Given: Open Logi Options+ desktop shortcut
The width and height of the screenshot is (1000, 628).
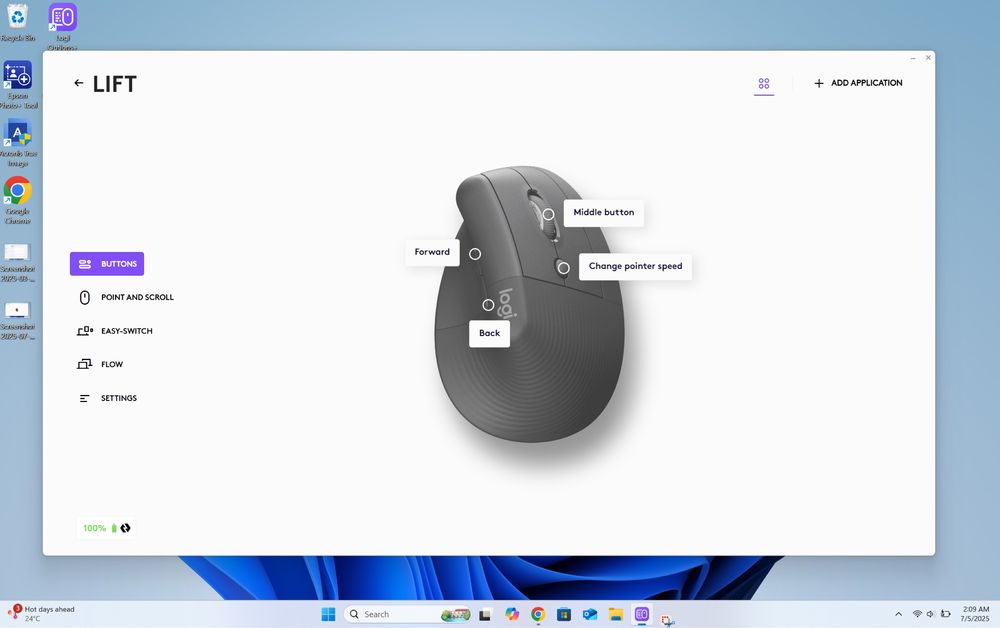Looking at the screenshot, I should coord(62,26).
